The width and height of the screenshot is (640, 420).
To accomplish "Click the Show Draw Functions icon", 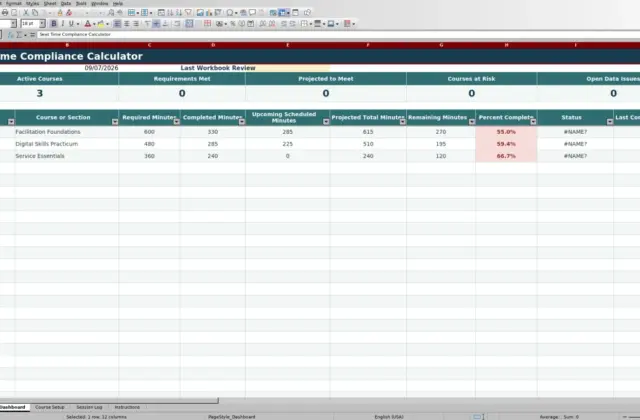I will click(307, 13).
